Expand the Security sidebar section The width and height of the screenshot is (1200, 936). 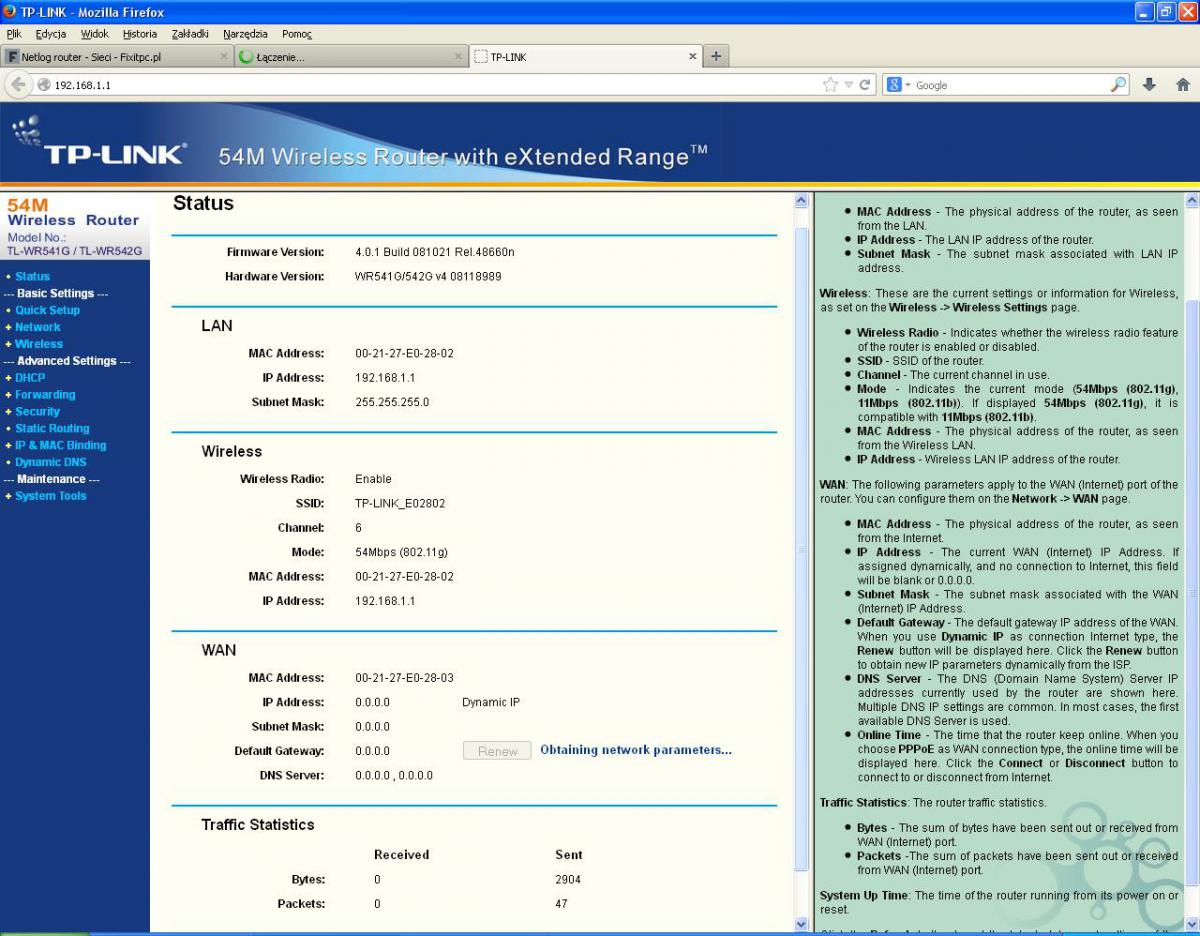coord(37,412)
